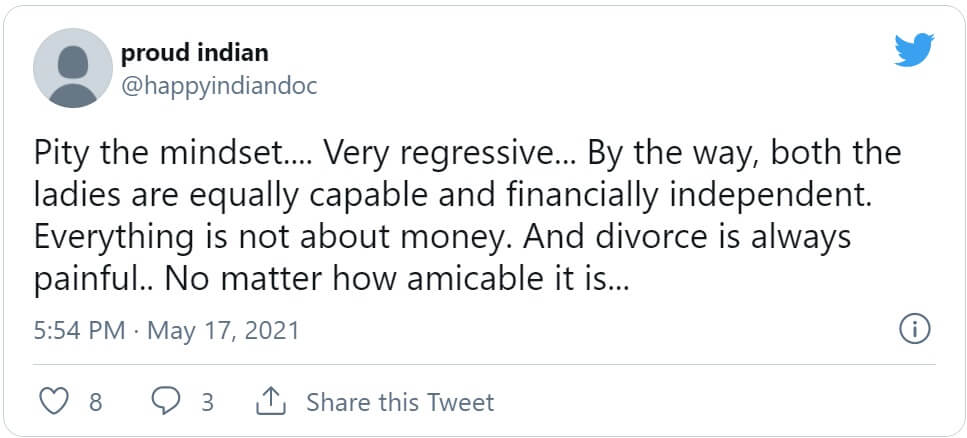Viewport: 967px width, 438px height.
Task: Click the share upload arrow icon
Action: point(270,402)
